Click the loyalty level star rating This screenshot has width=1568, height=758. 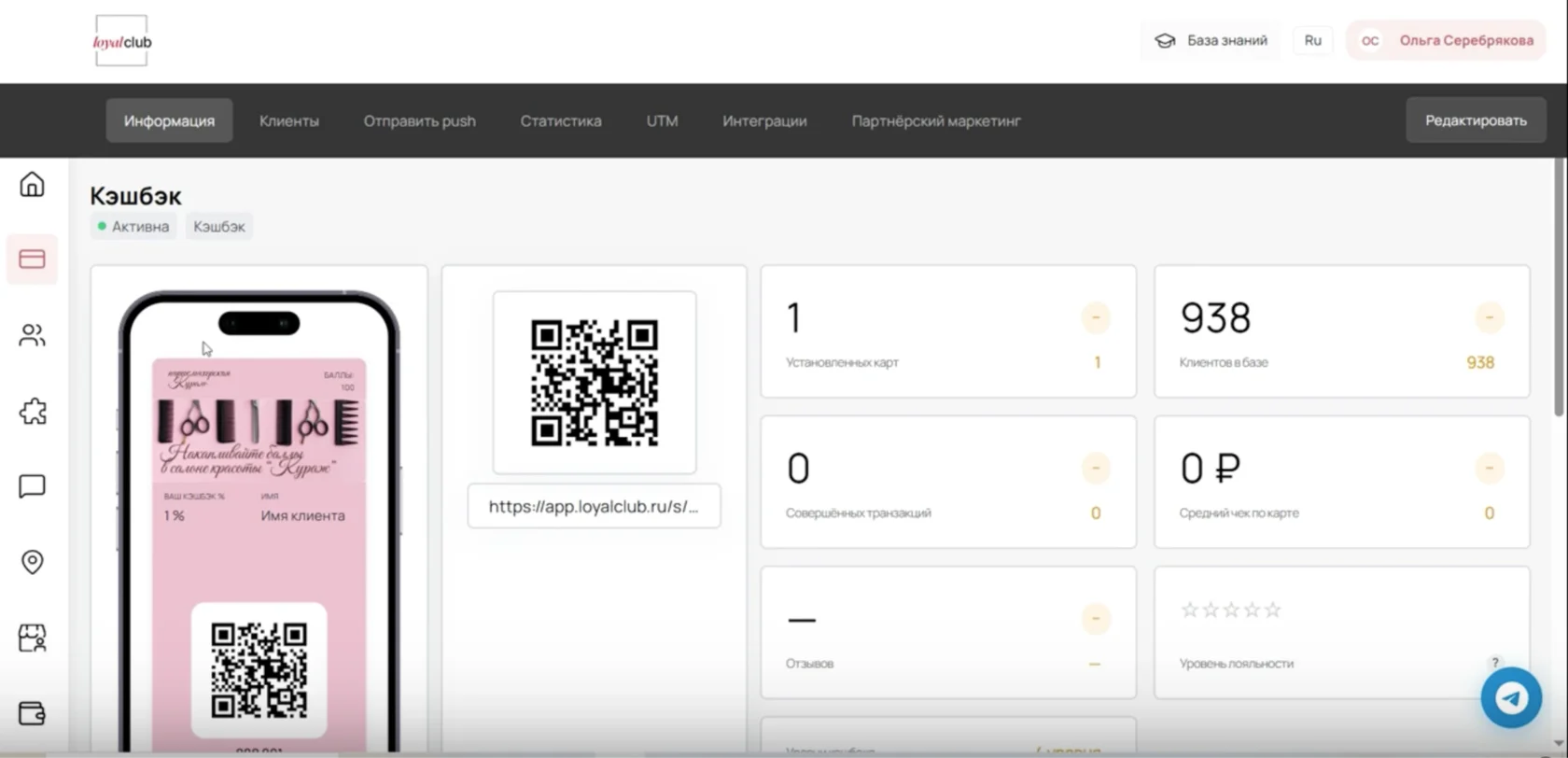click(x=1231, y=610)
